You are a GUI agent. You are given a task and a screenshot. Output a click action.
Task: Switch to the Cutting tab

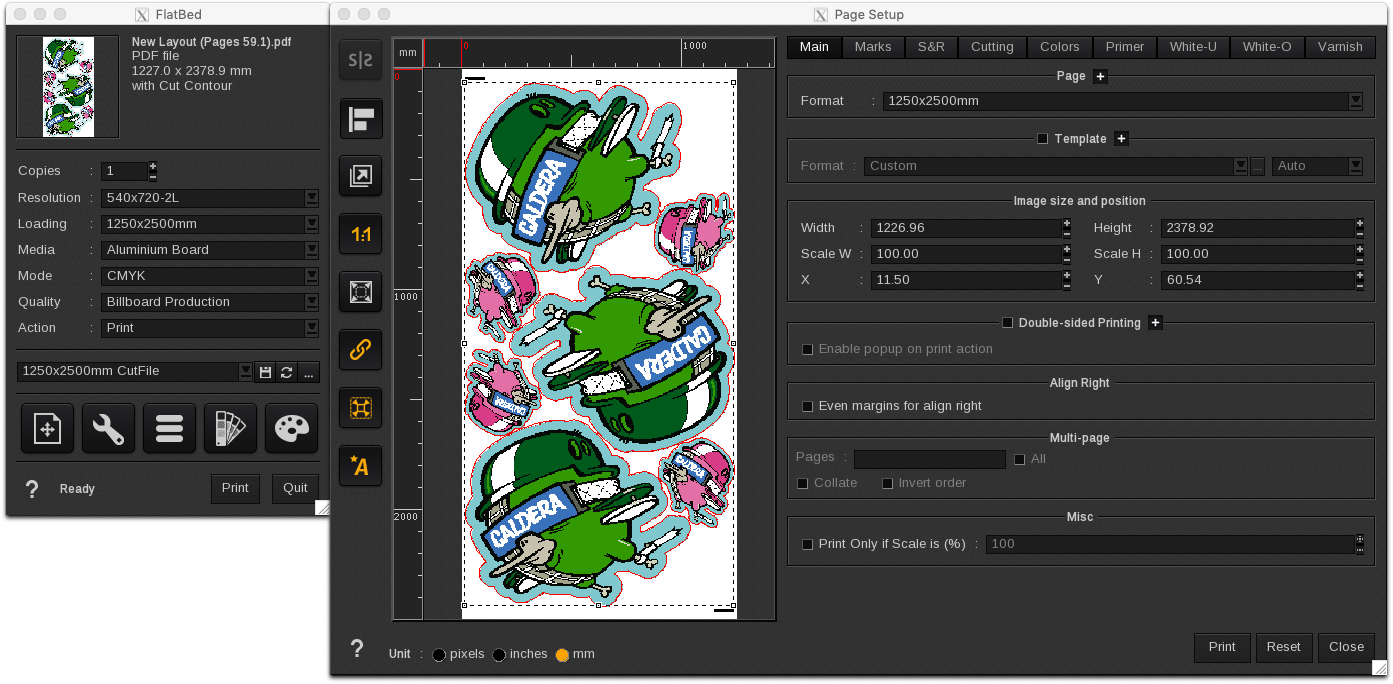pos(991,46)
